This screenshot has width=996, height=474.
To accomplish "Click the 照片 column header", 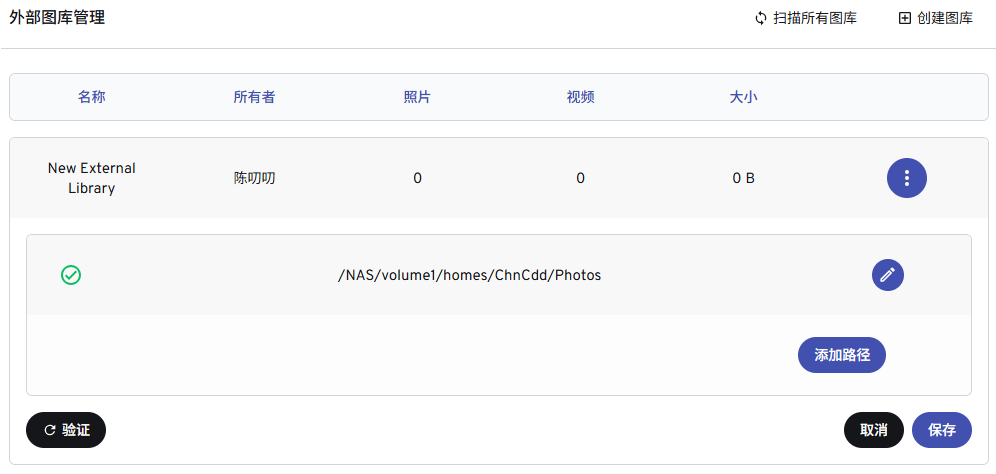I will point(417,97).
